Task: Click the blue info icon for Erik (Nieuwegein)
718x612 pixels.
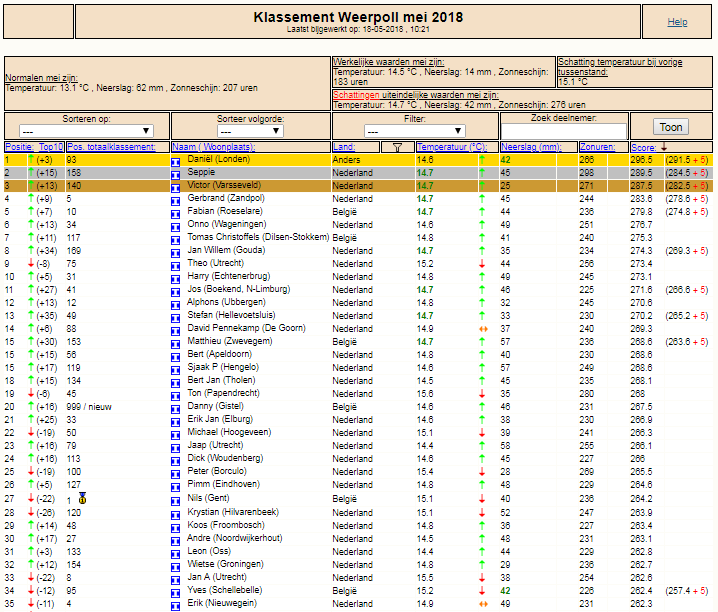Action: (175, 606)
